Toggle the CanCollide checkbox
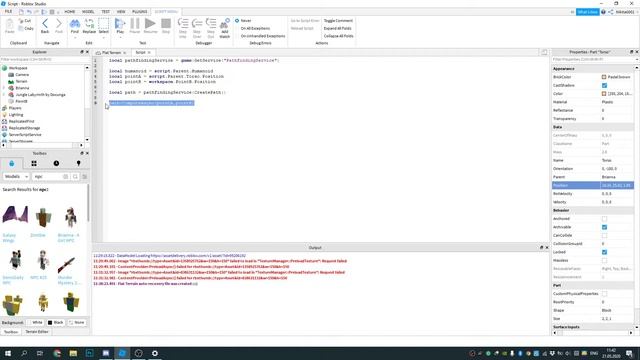Image resolution: width=640 pixels, height=360 pixels. [604, 236]
